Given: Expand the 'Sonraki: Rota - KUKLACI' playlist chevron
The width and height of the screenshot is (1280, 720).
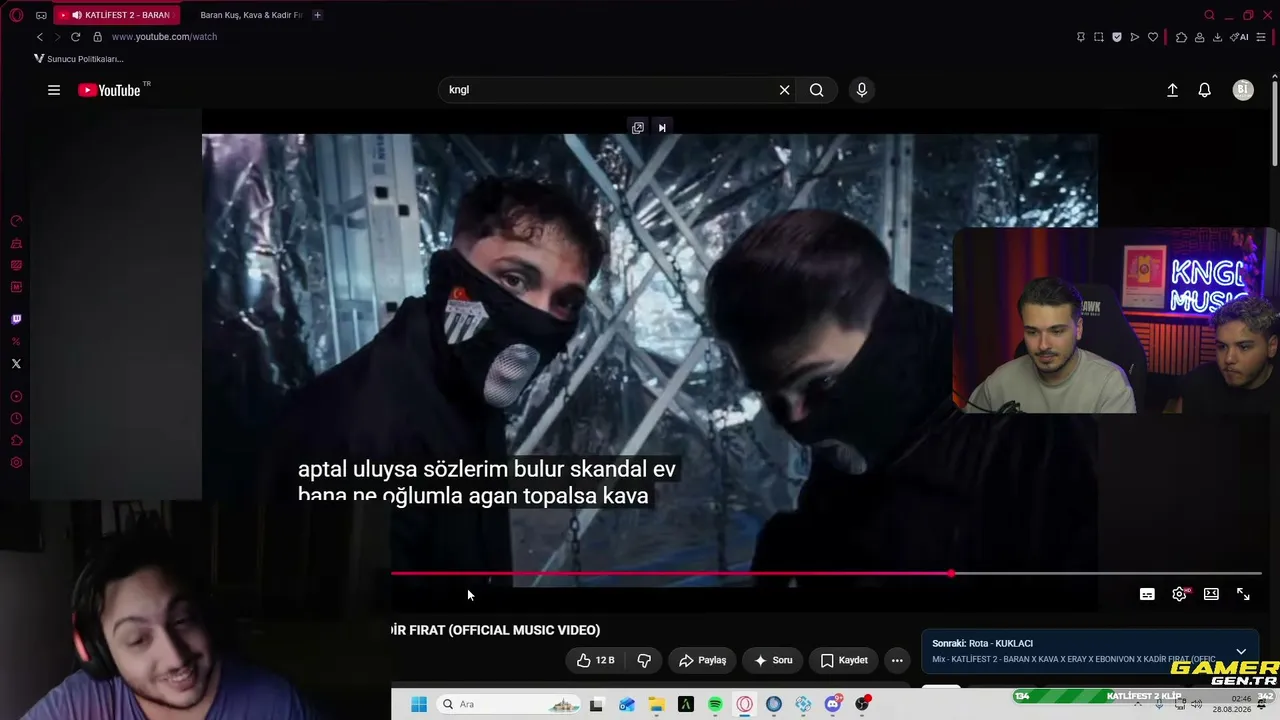Looking at the screenshot, I should pos(1241,651).
